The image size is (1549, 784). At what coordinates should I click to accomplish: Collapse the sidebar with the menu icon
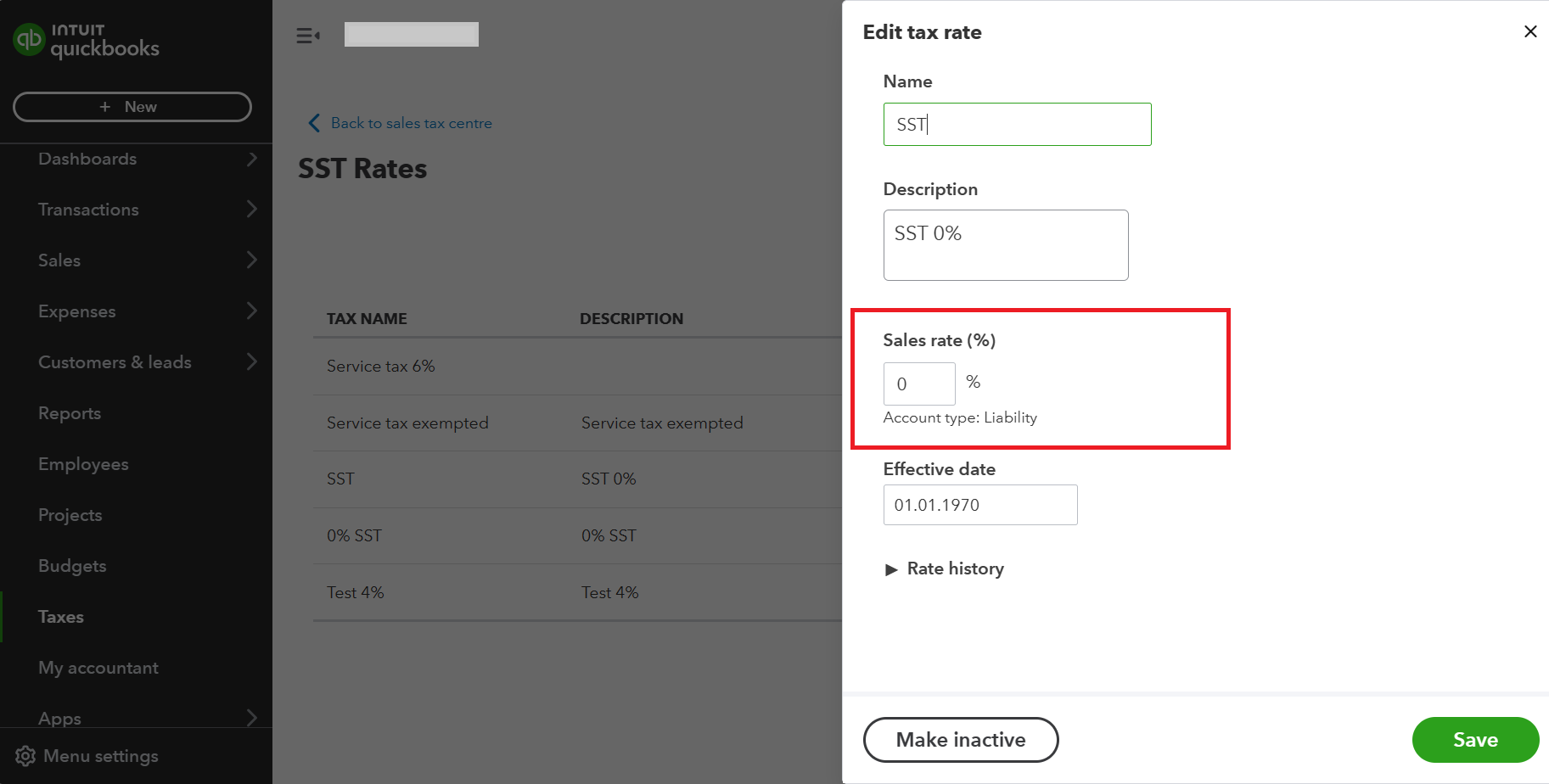point(307,36)
